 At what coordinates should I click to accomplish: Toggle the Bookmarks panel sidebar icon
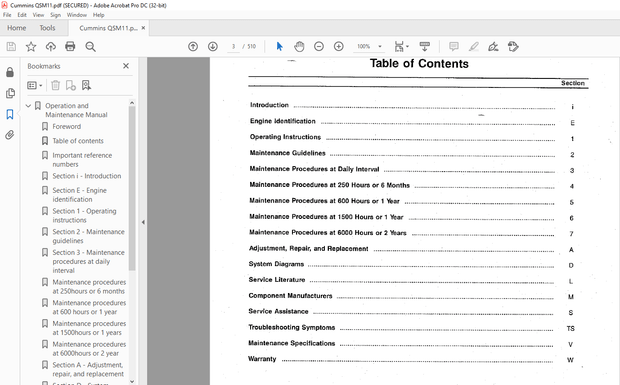point(10,115)
